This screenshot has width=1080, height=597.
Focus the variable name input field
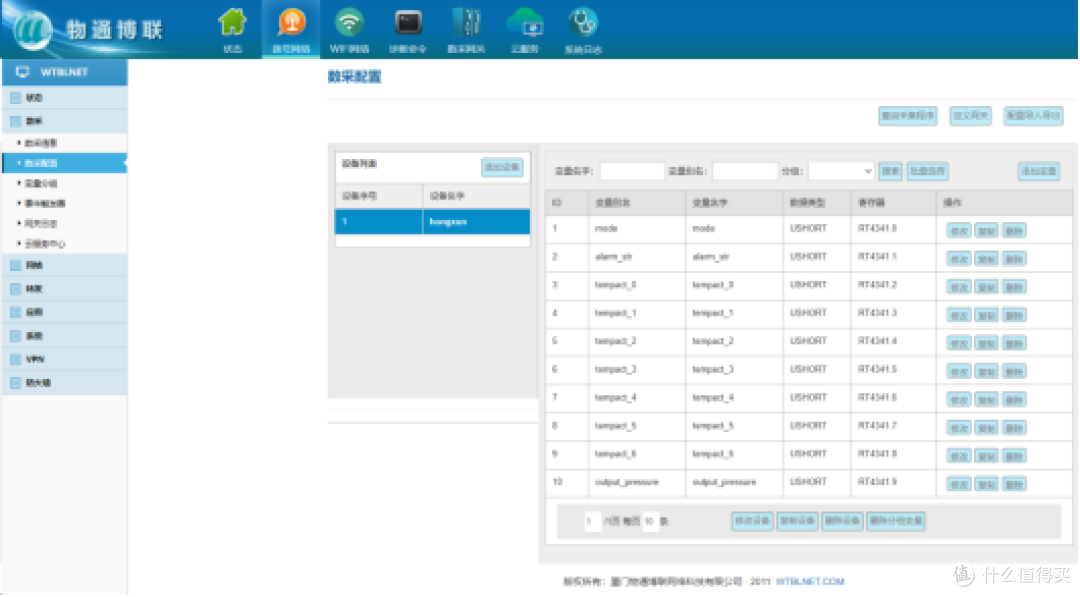(x=632, y=171)
